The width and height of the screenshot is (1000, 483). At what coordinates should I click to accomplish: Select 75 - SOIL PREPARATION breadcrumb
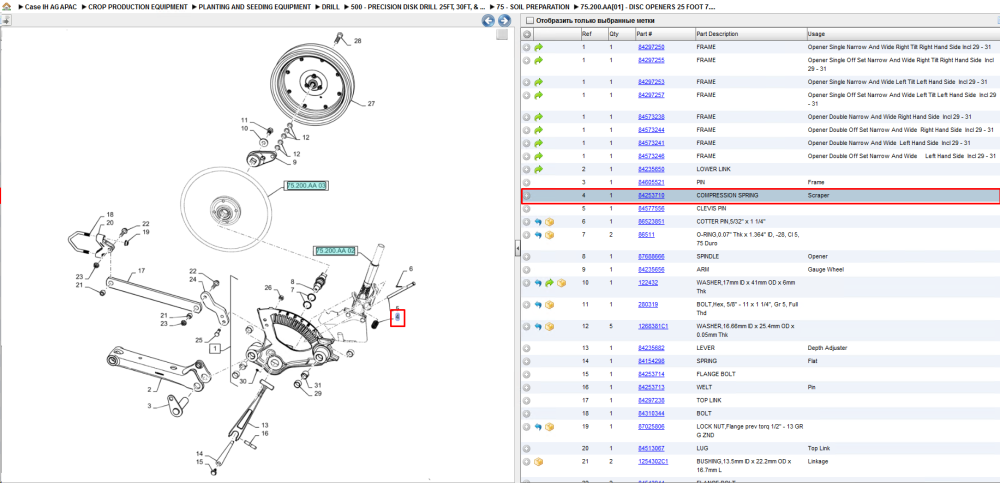[x=533, y=6]
